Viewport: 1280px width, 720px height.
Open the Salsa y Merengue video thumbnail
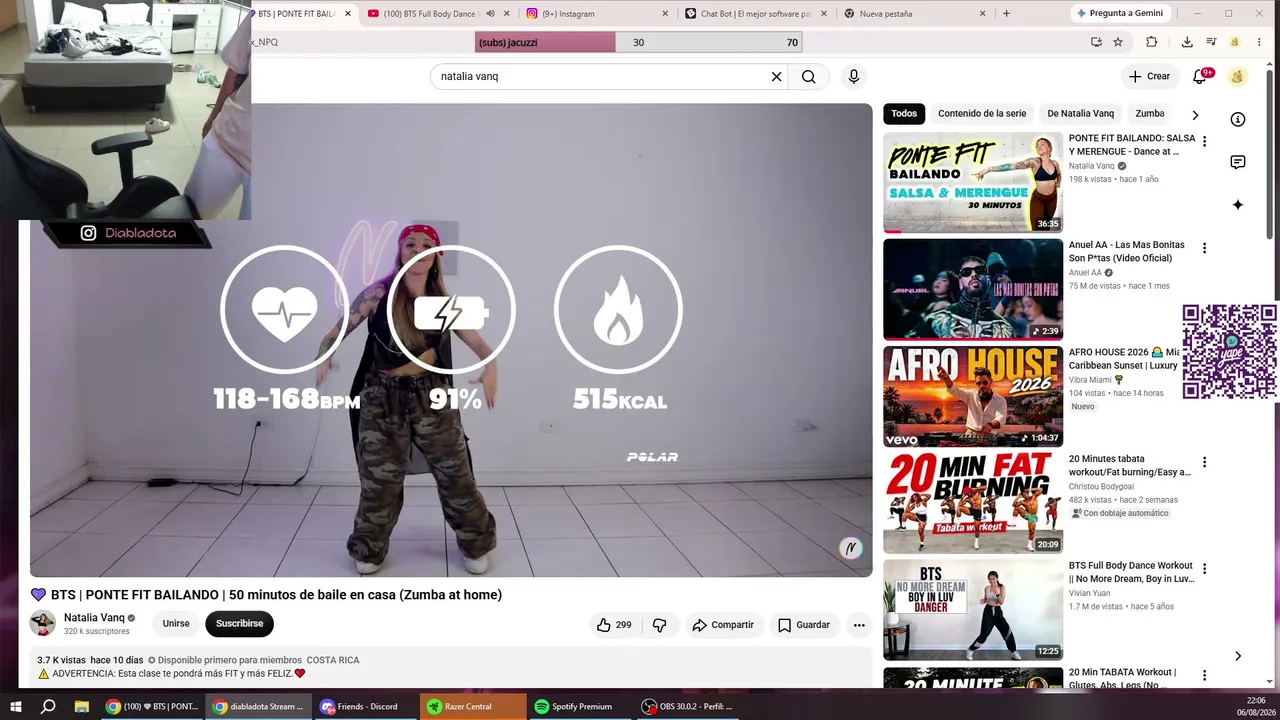(x=973, y=183)
